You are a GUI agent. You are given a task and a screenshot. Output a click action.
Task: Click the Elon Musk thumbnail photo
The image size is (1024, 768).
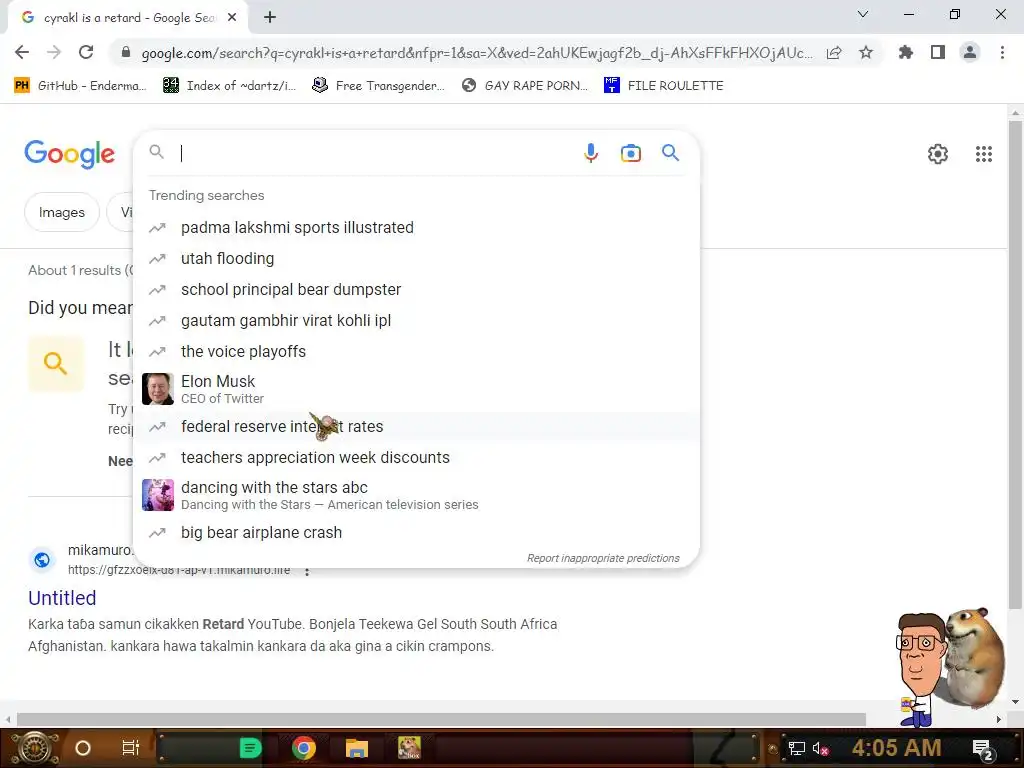point(158,389)
